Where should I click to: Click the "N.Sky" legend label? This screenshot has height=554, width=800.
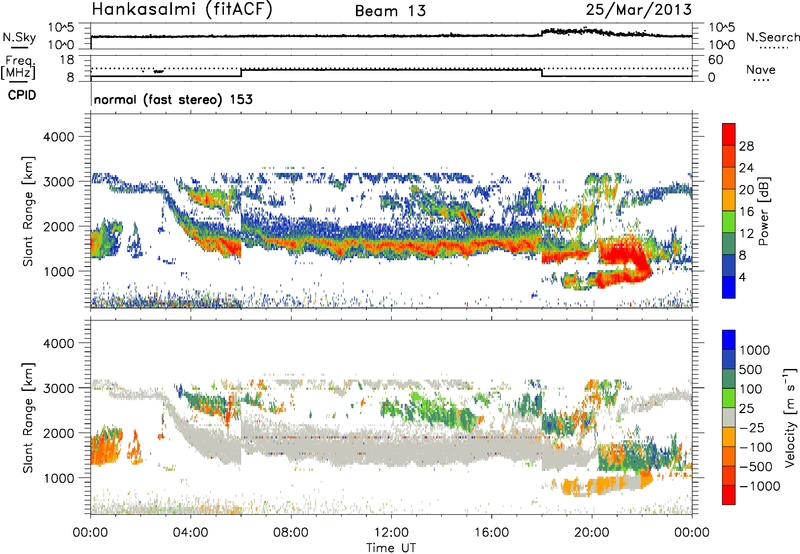click(19, 38)
